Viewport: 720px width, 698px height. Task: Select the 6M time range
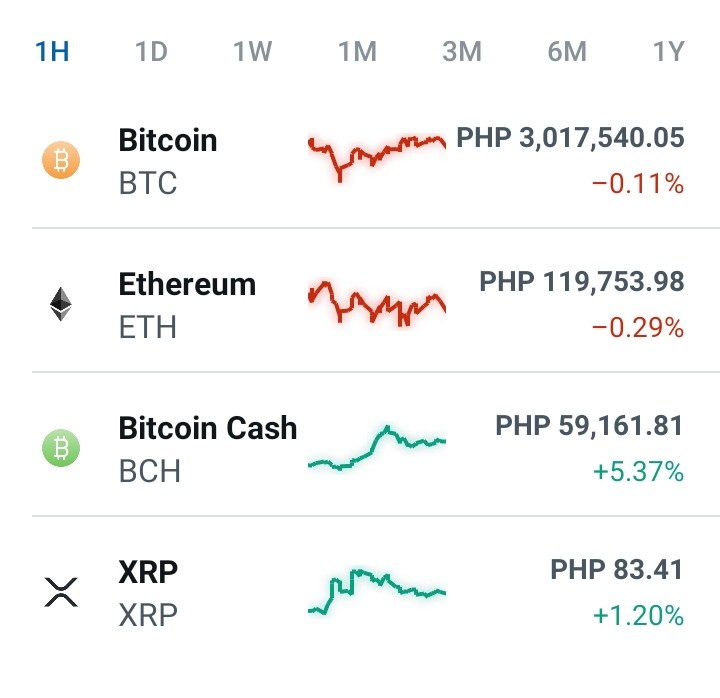[567, 51]
